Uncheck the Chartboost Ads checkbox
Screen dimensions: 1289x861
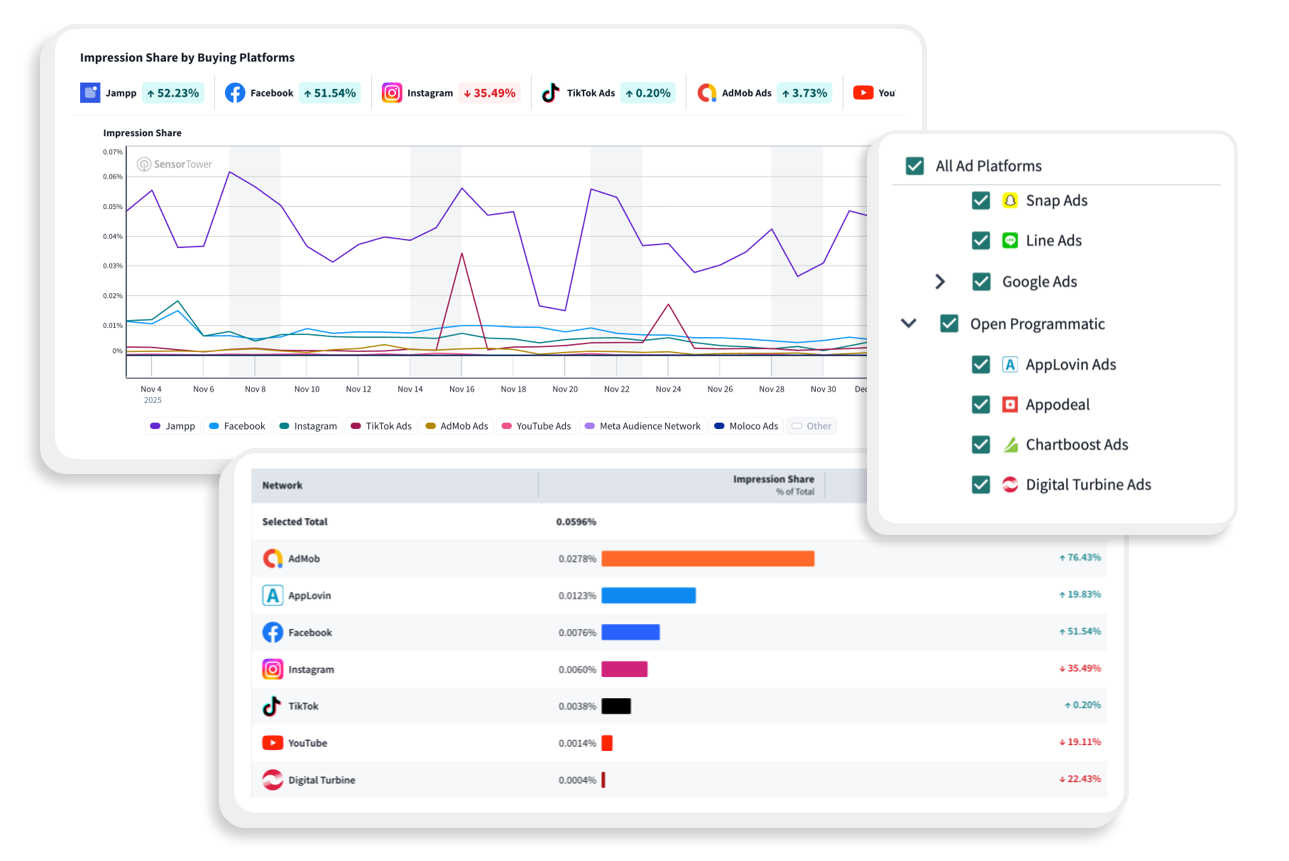pos(981,444)
